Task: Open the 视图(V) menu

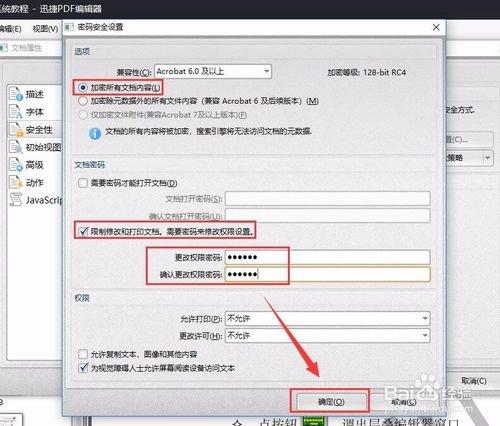Action: tap(45, 29)
